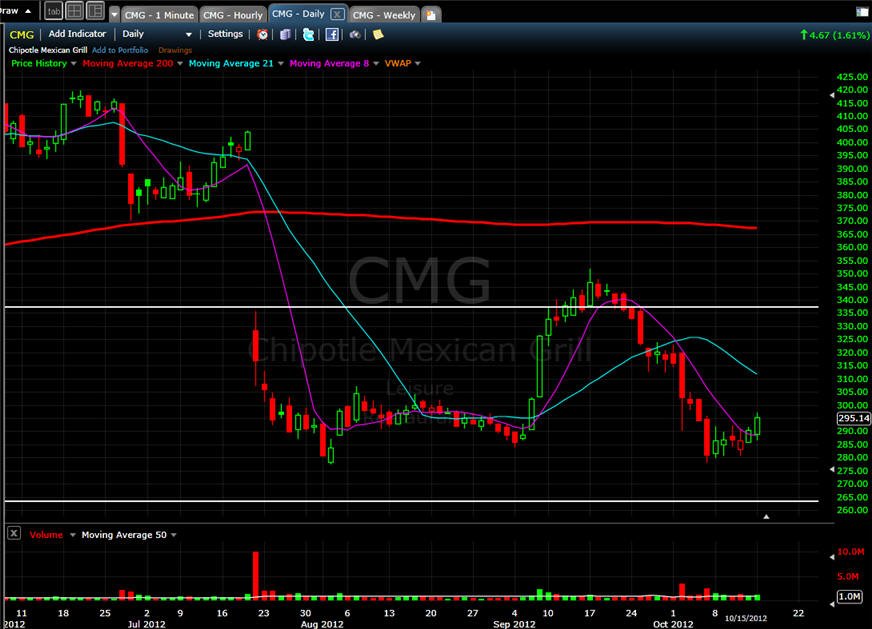Select the tab layout icon
The image size is (872, 629).
pyautogui.click(x=53, y=11)
